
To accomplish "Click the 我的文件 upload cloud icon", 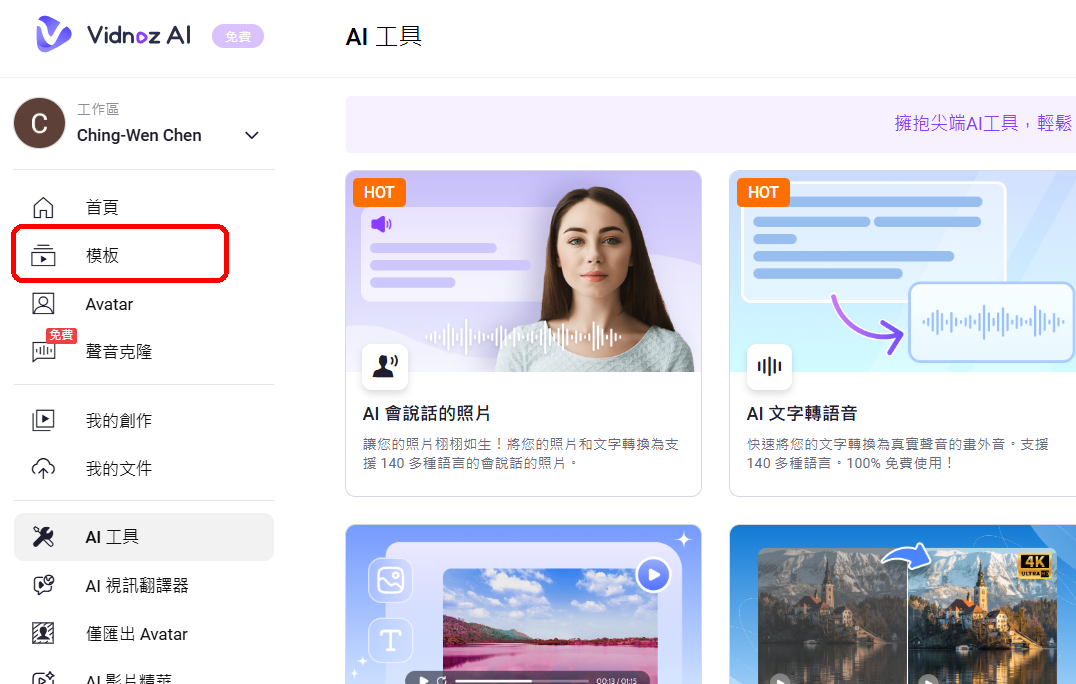I will coord(43,469).
